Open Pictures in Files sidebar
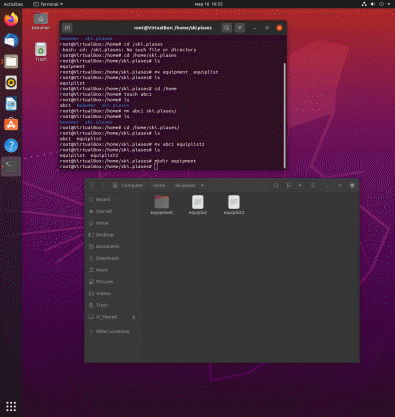This screenshot has height=417, width=395. coord(113,282)
